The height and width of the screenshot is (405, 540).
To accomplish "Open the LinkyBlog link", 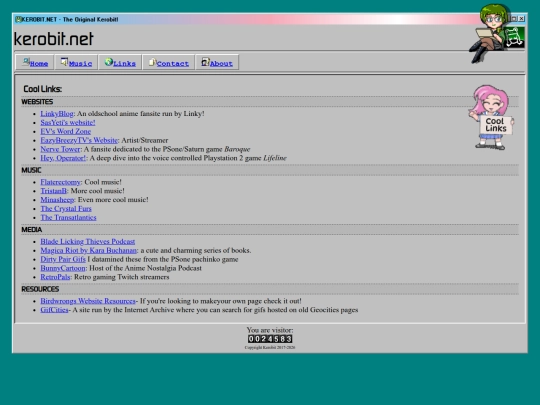I will click(x=57, y=114).
